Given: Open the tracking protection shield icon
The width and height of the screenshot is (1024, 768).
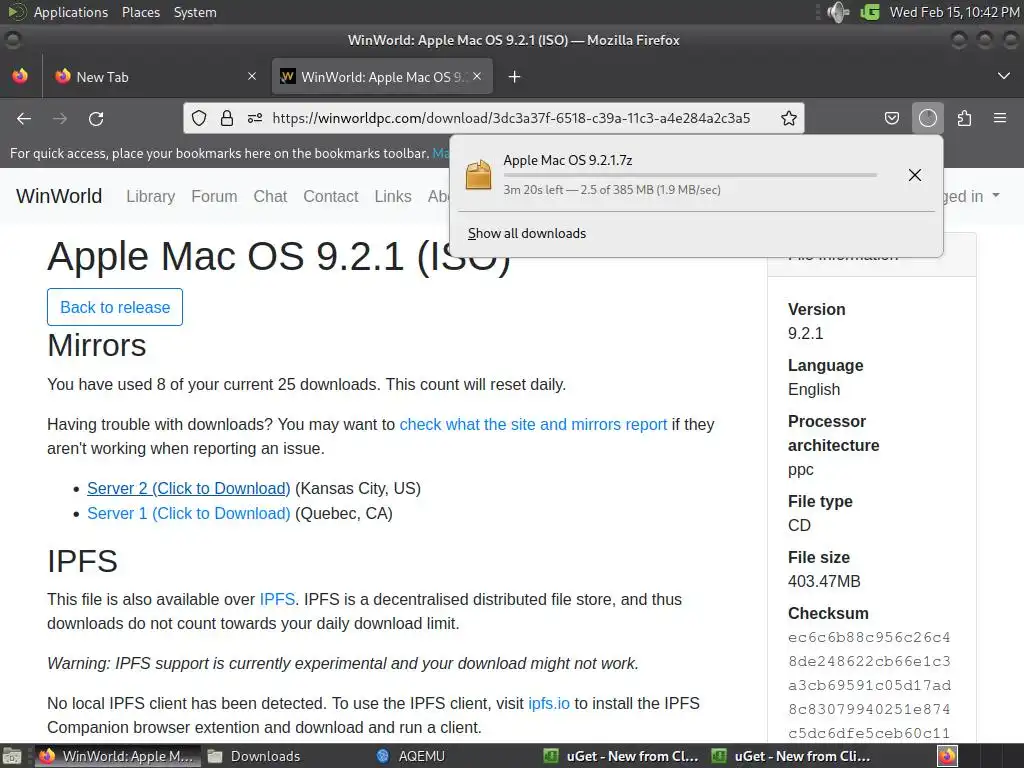Looking at the screenshot, I should pyautogui.click(x=199, y=118).
